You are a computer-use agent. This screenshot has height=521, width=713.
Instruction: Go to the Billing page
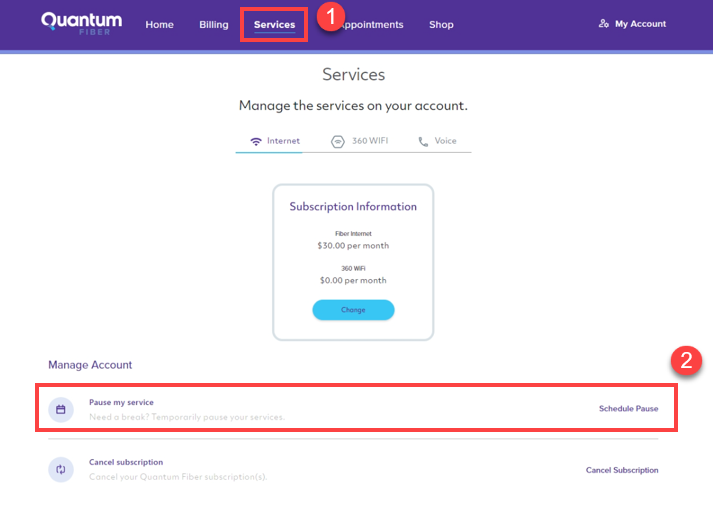pyautogui.click(x=214, y=25)
